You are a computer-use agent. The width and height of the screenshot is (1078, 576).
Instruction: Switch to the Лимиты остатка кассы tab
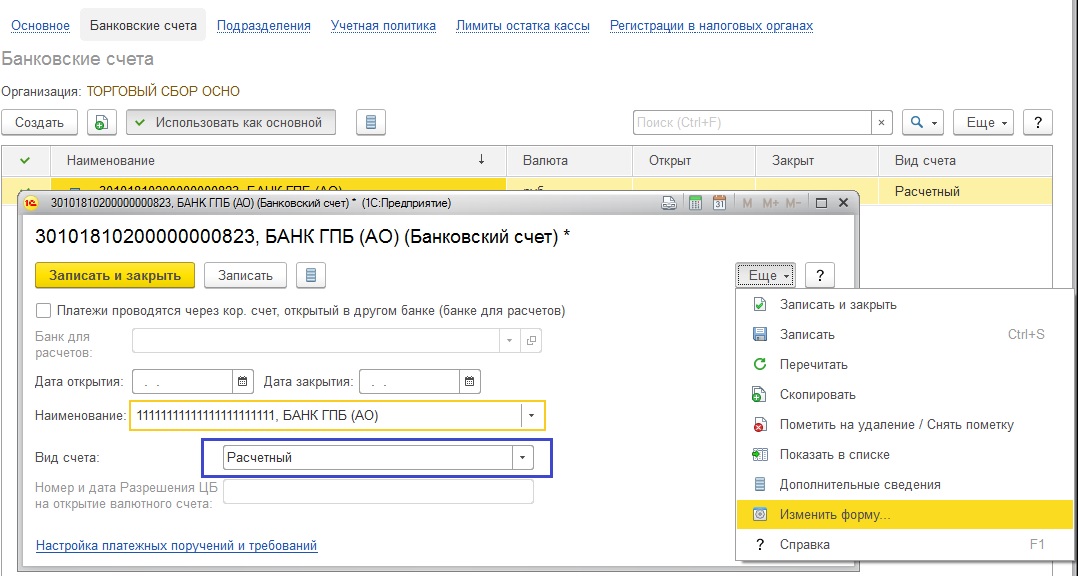pyautogui.click(x=522, y=25)
